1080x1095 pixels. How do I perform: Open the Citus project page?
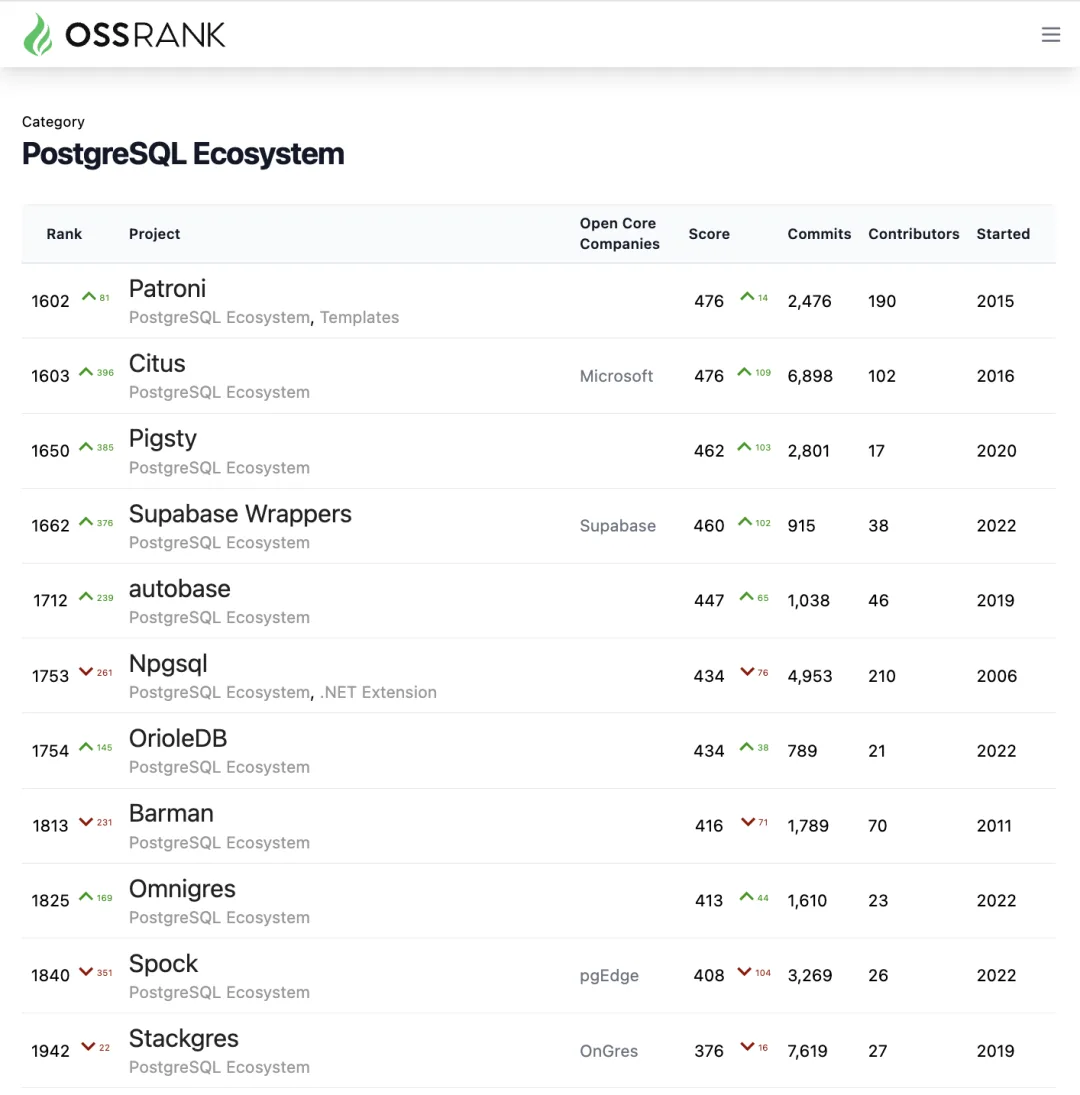[157, 363]
